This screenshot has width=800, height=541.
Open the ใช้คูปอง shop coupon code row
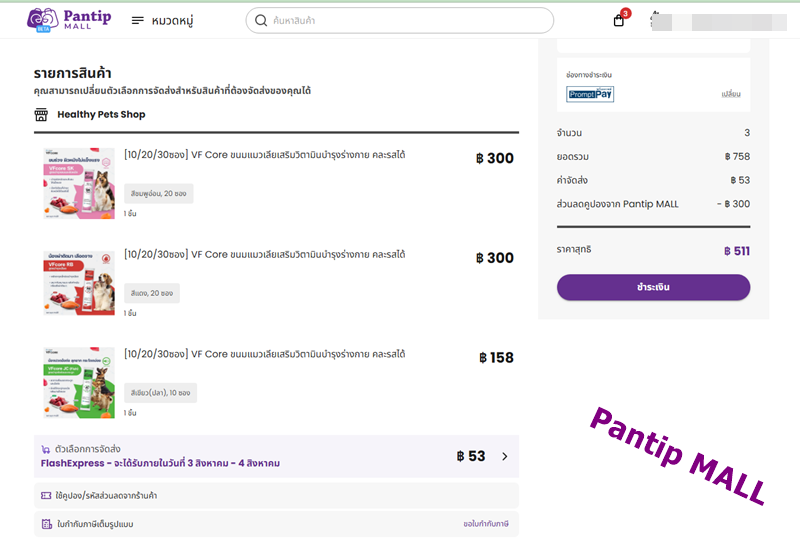tap(276, 496)
